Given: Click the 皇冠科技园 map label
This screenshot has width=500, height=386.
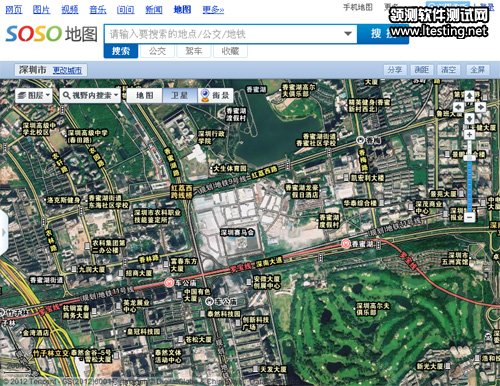Looking at the screenshot, I should (143, 331).
